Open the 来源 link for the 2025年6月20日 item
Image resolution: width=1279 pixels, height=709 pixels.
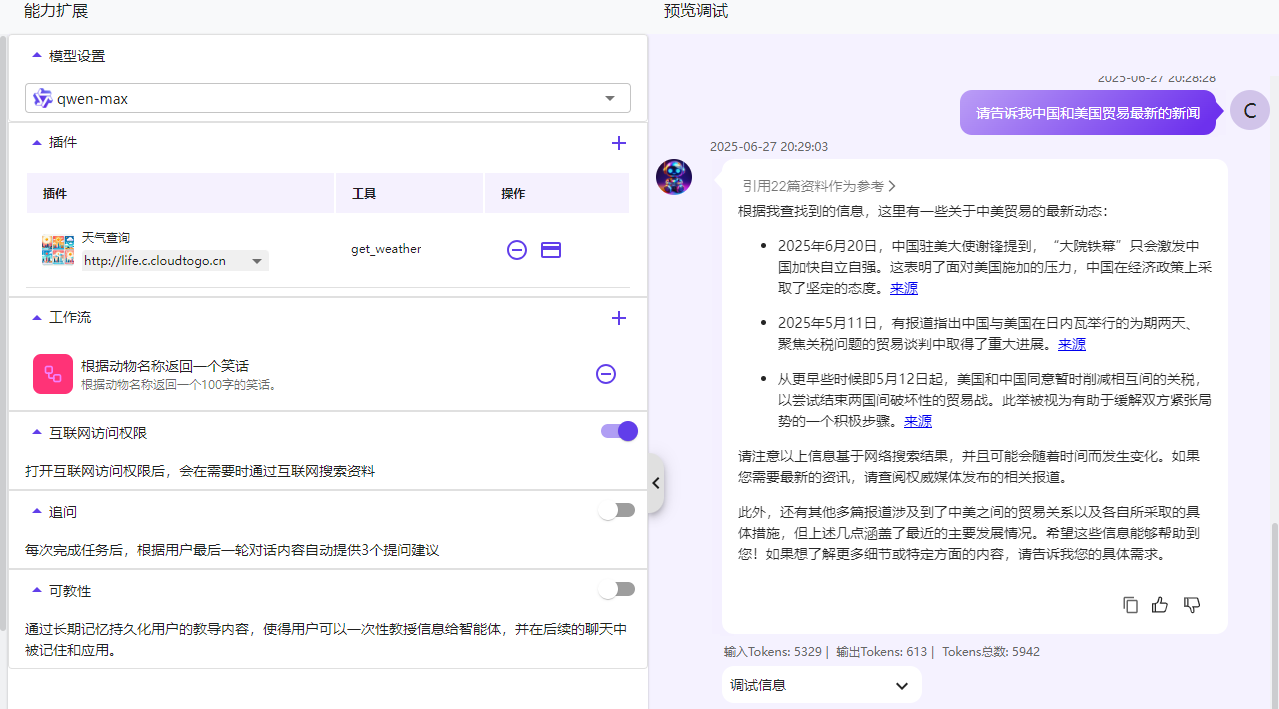[904, 288]
